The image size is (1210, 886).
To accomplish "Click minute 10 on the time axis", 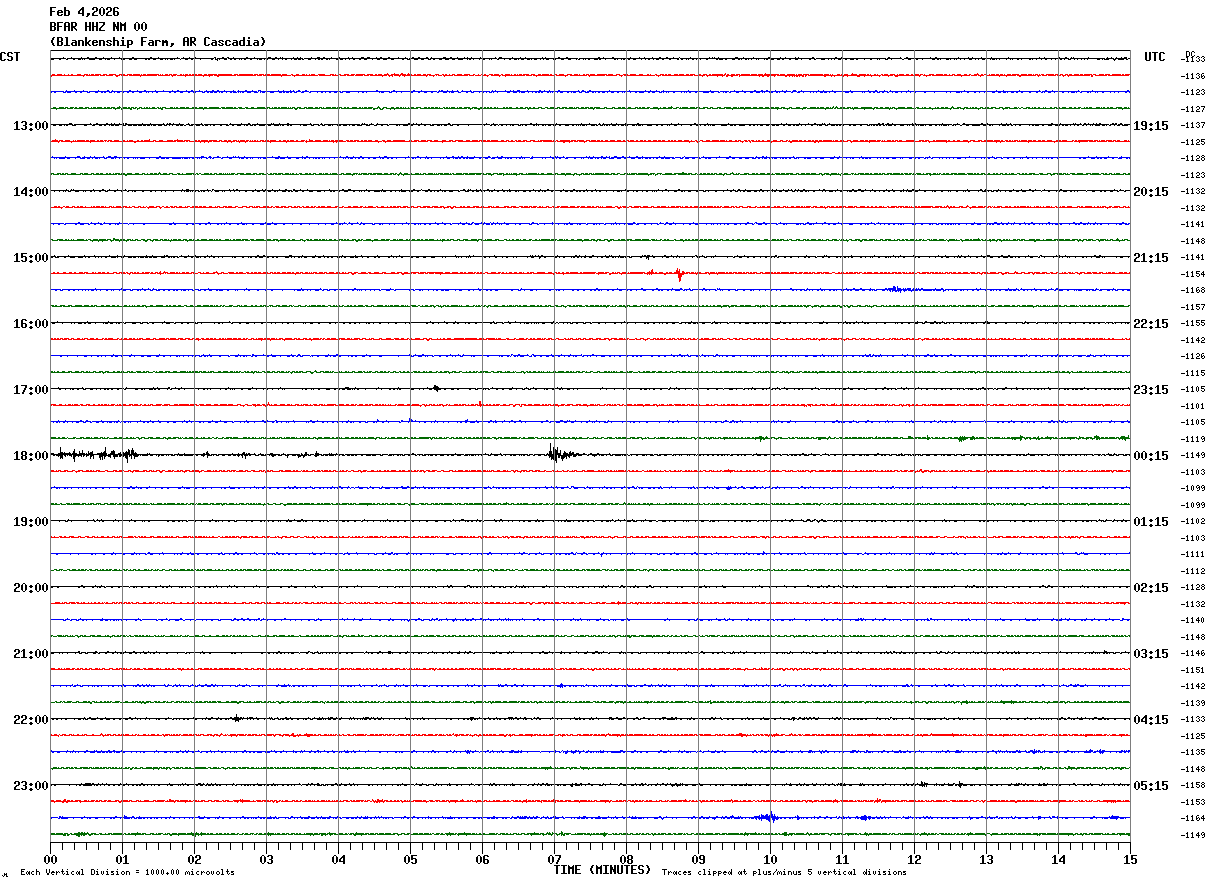I will [770, 859].
